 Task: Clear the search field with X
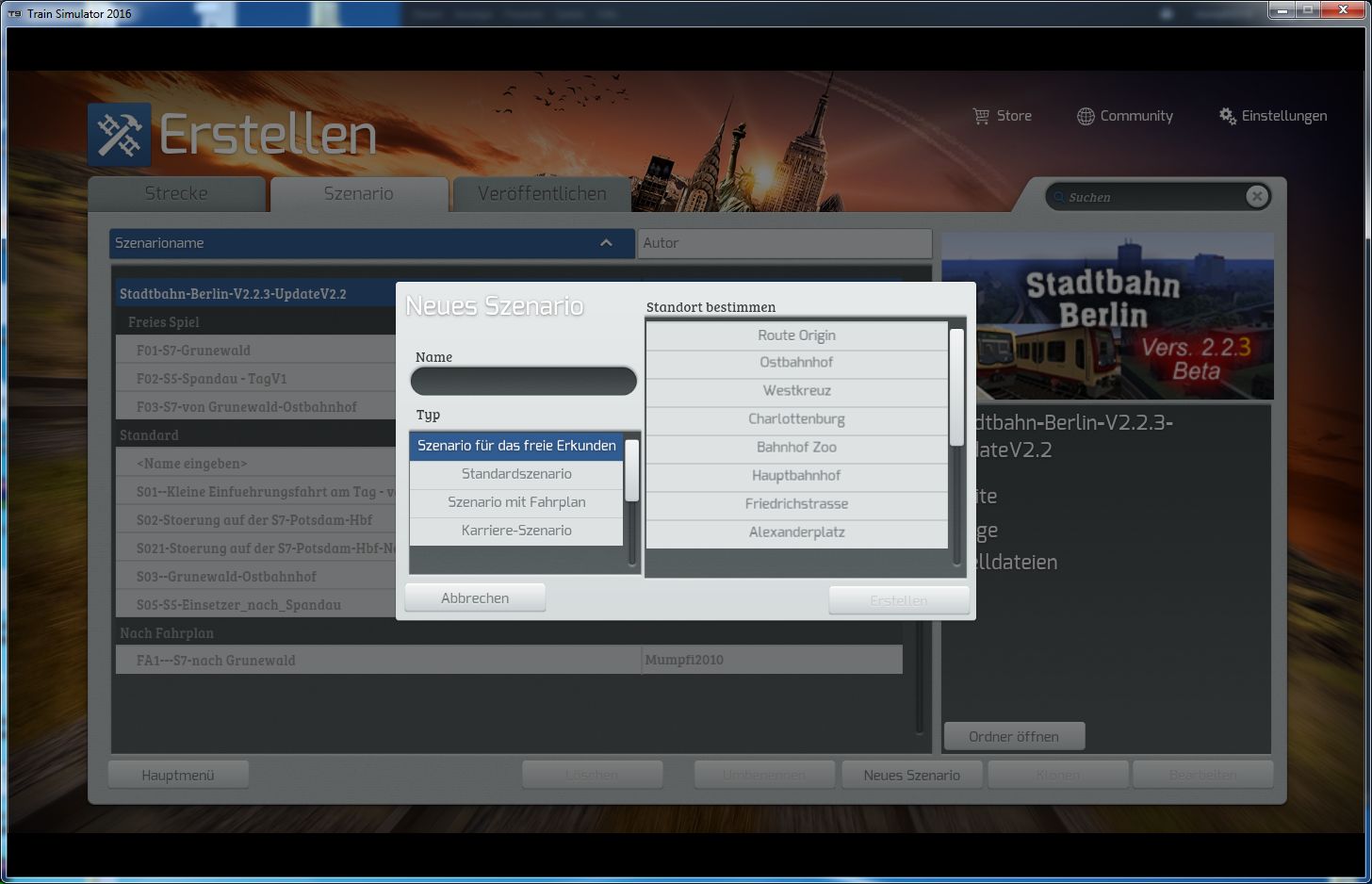tap(1256, 196)
